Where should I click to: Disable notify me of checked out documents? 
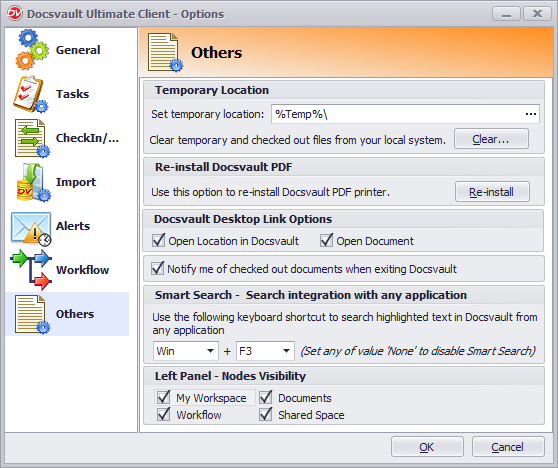click(x=157, y=268)
